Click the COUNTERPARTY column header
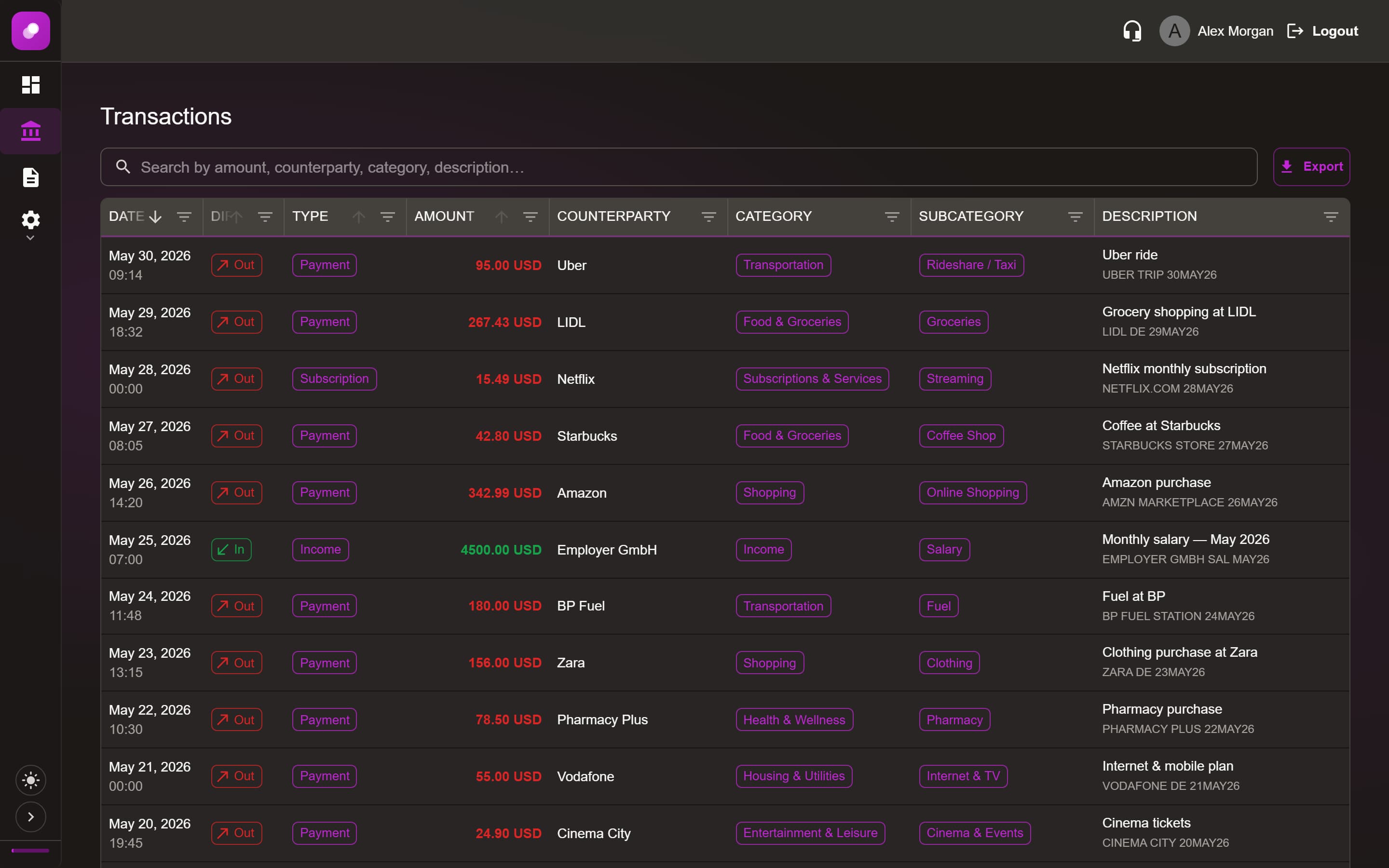The height and width of the screenshot is (868, 1389). [613, 217]
